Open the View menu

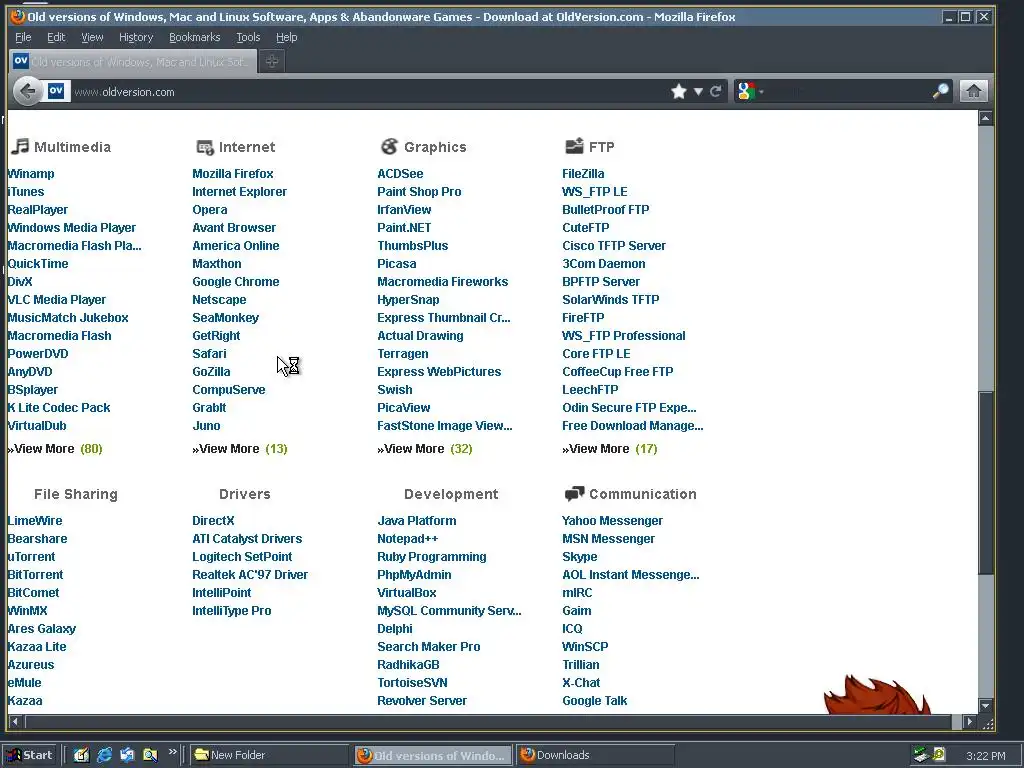[92, 37]
